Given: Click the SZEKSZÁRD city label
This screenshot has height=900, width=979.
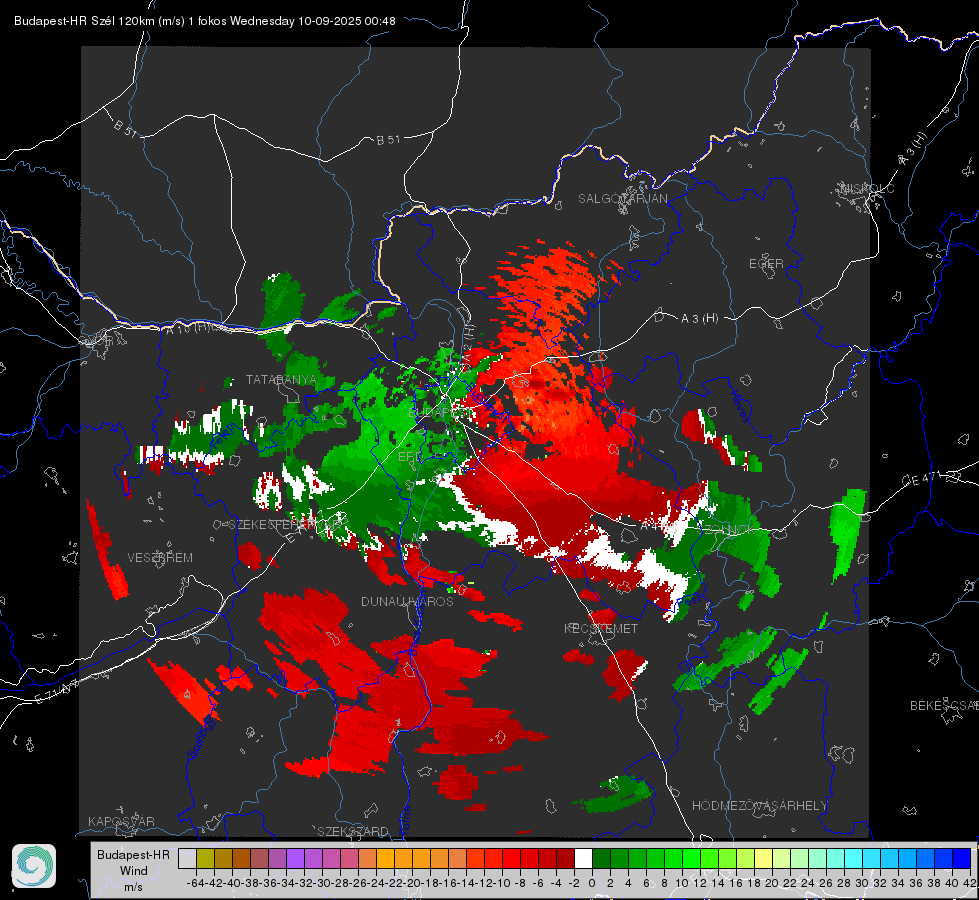Looking at the screenshot, I should (x=353, y=831).
